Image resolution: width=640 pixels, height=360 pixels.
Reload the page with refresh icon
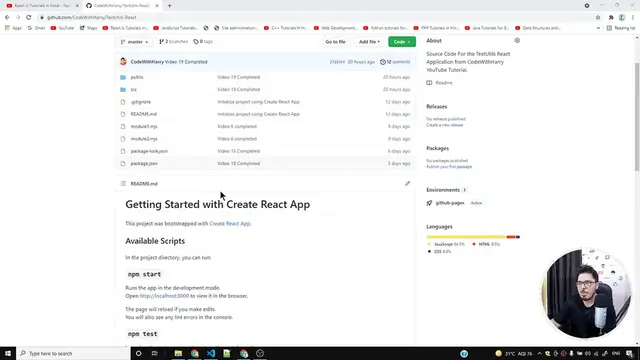click(29, 18)
